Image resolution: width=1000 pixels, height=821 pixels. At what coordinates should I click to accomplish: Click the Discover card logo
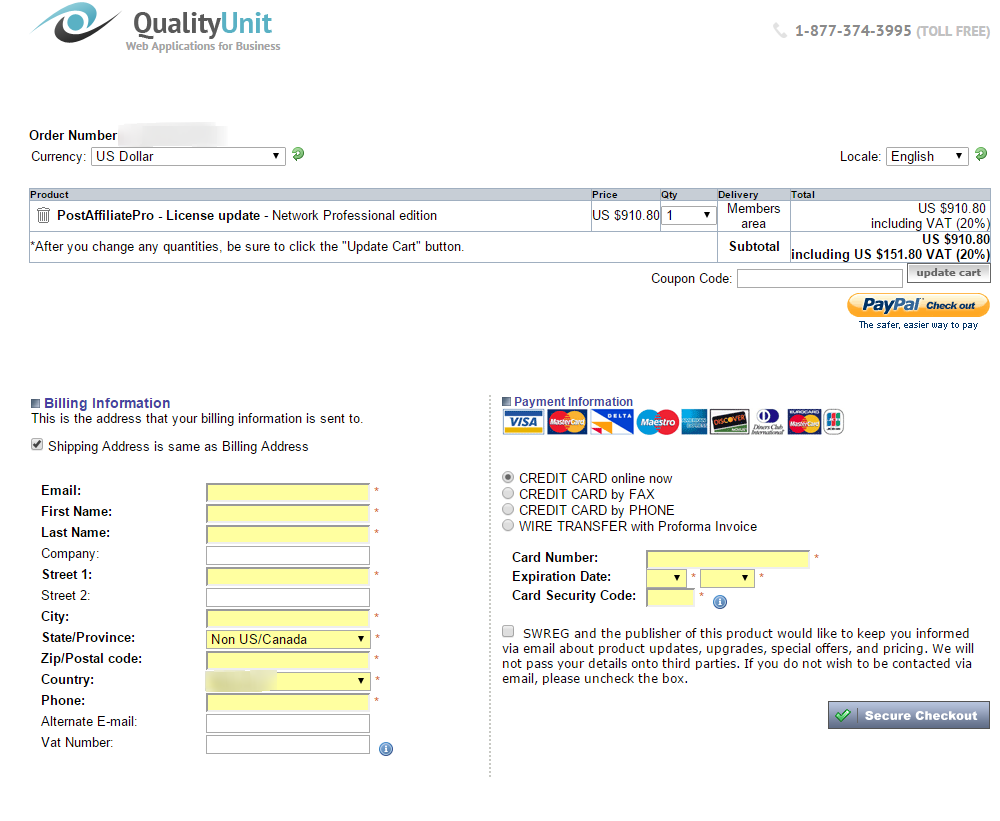730,422
